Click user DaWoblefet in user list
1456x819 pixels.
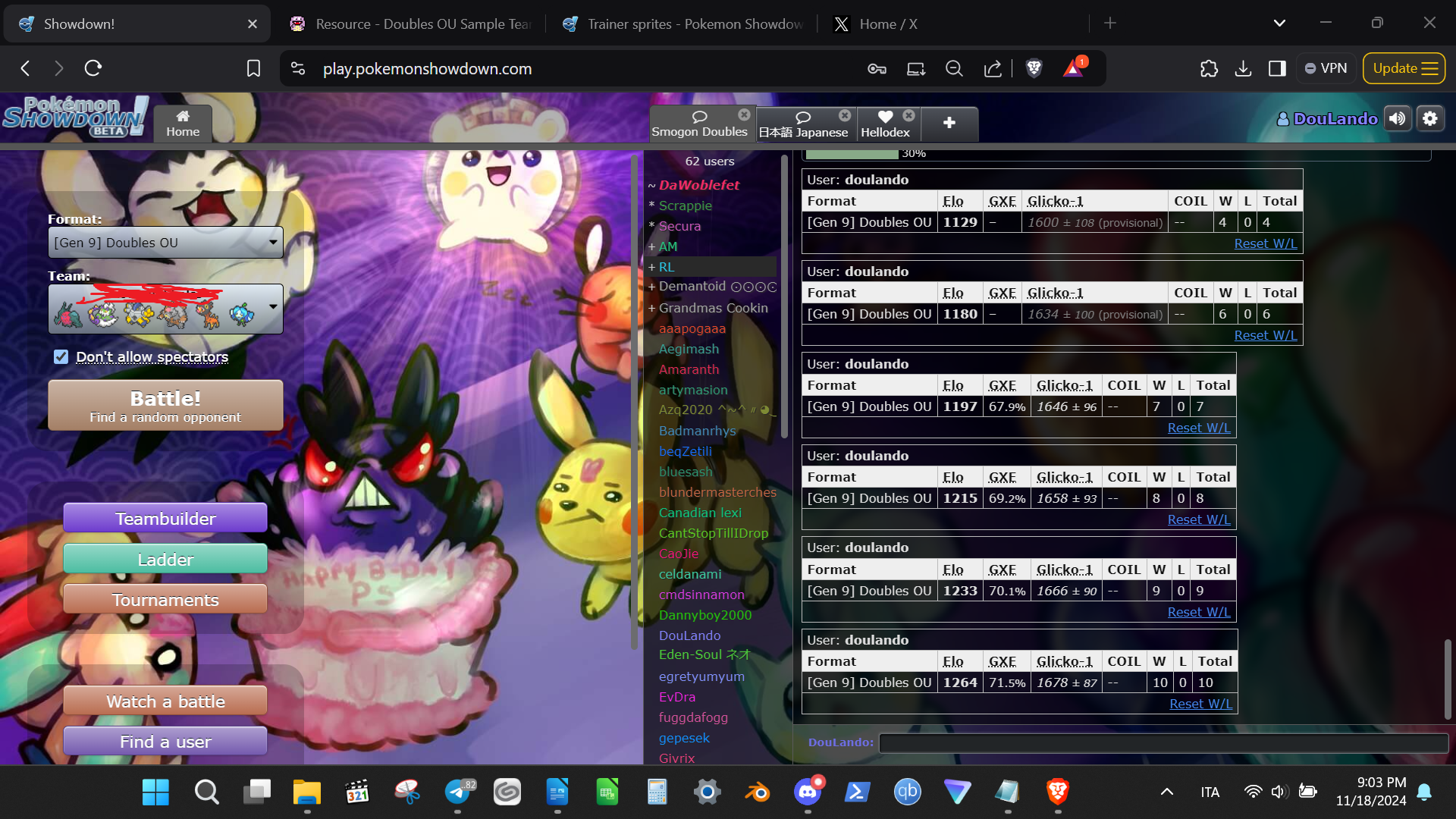[698, 185]
